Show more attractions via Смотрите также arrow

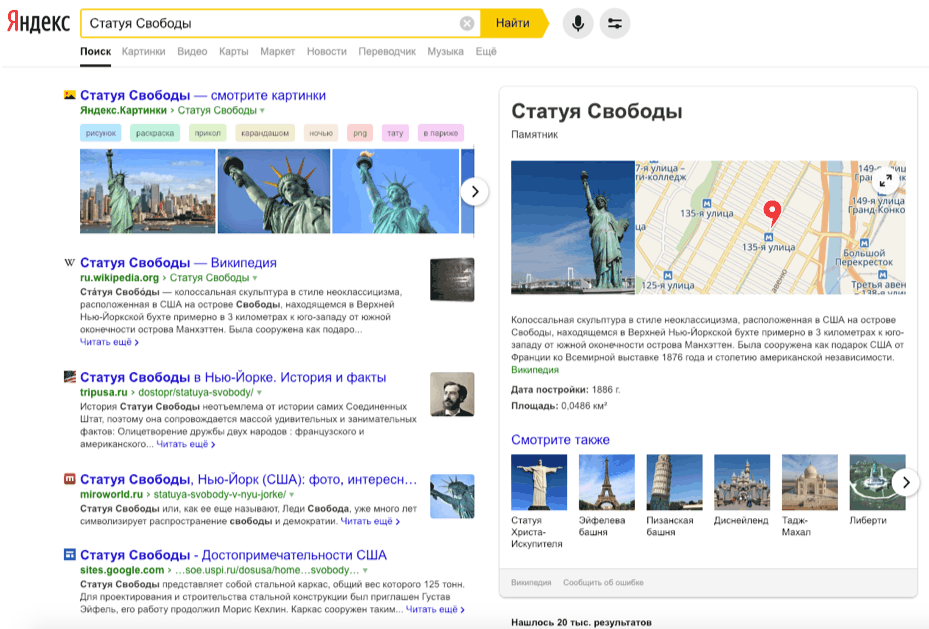[905, 481]
